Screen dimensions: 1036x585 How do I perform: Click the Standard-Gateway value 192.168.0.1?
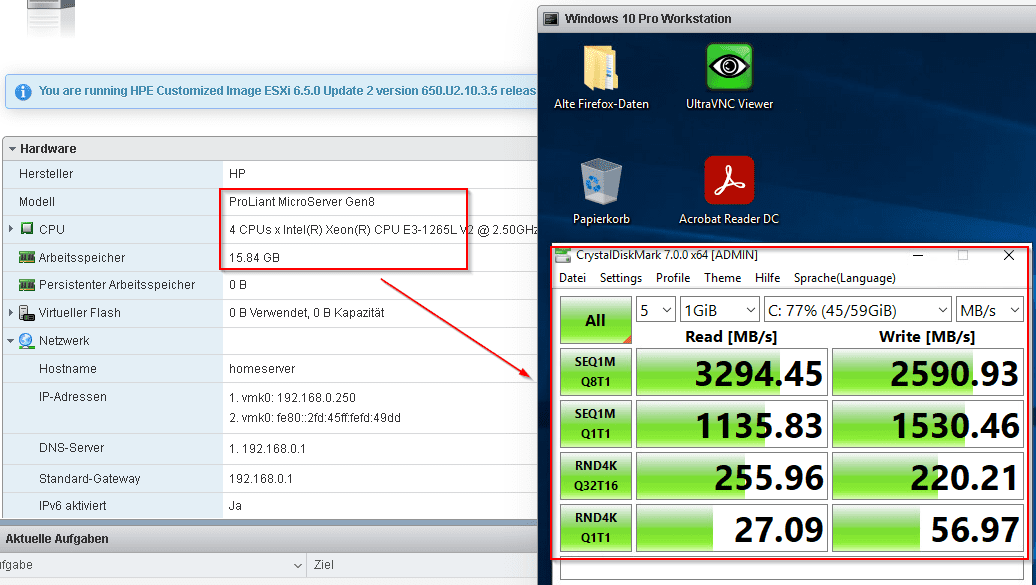260,479
